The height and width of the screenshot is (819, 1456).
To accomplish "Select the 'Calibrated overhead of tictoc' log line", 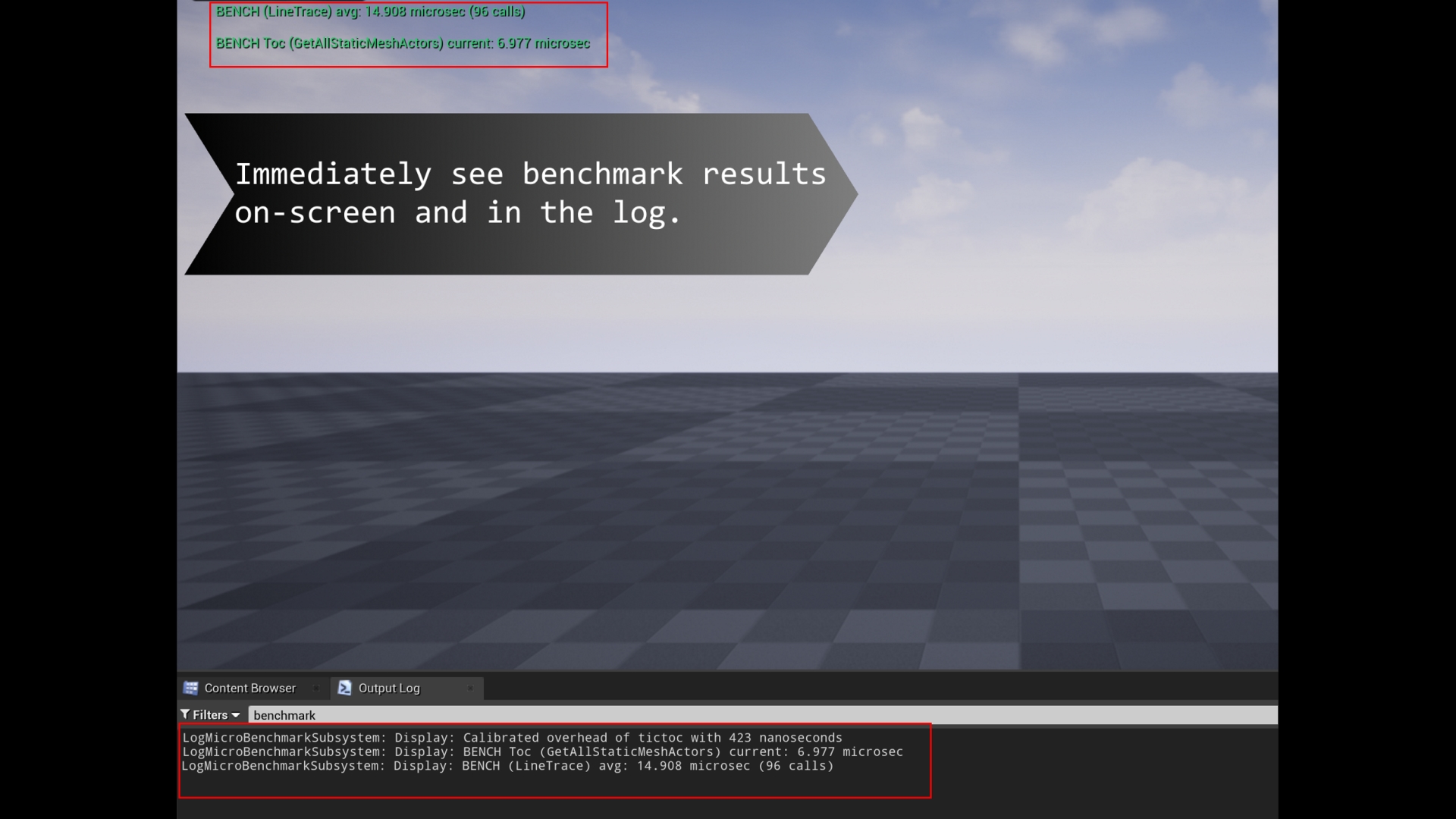I will [512, 738].
